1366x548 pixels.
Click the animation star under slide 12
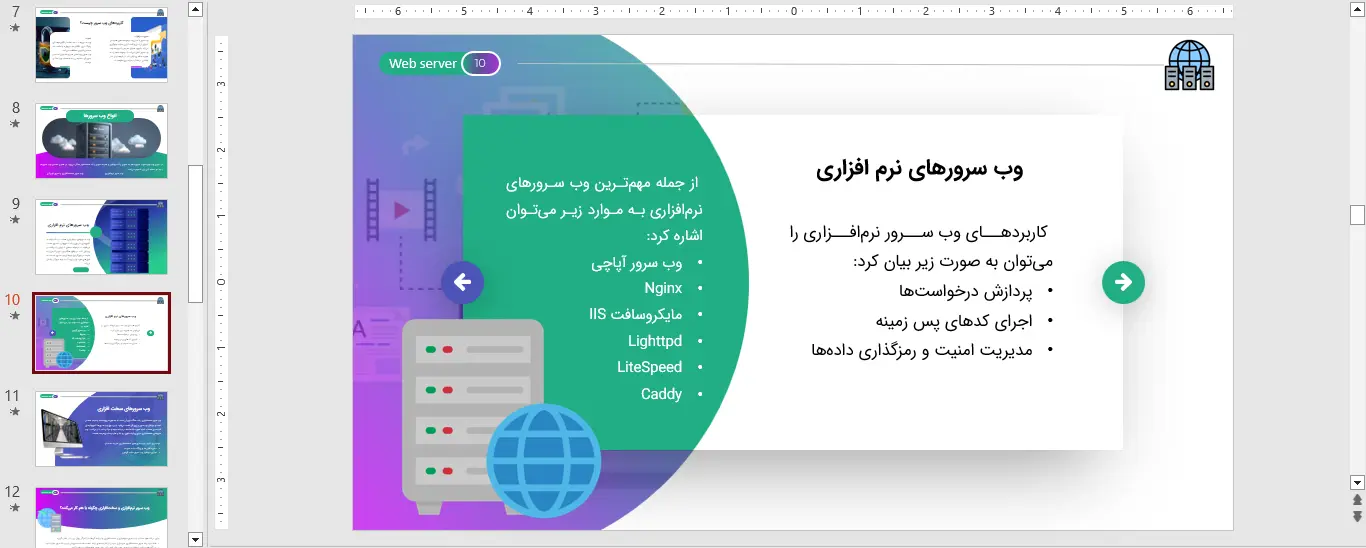(14, 508)
